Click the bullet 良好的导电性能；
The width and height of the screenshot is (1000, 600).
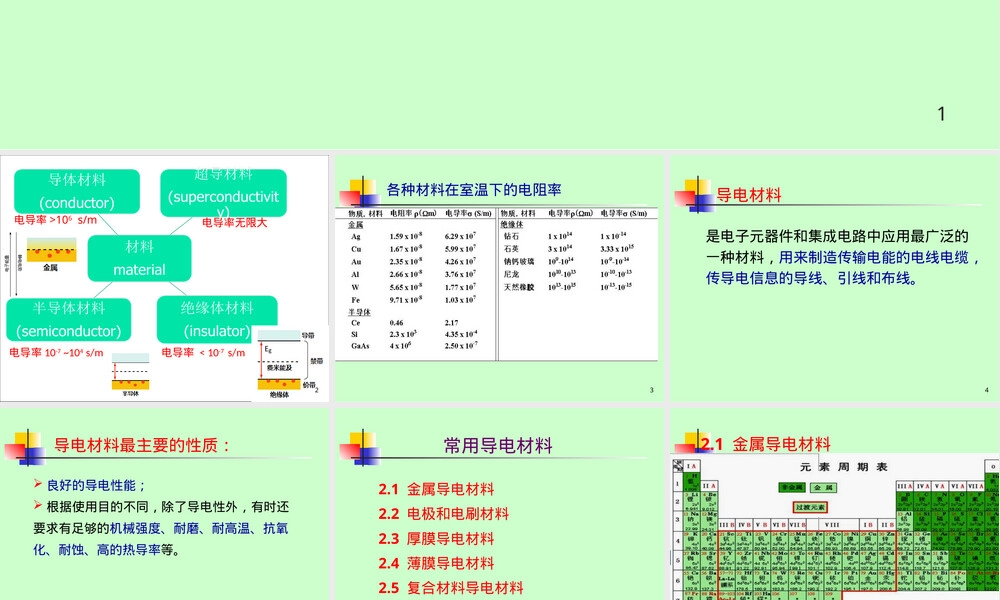(x=97, y=485)
